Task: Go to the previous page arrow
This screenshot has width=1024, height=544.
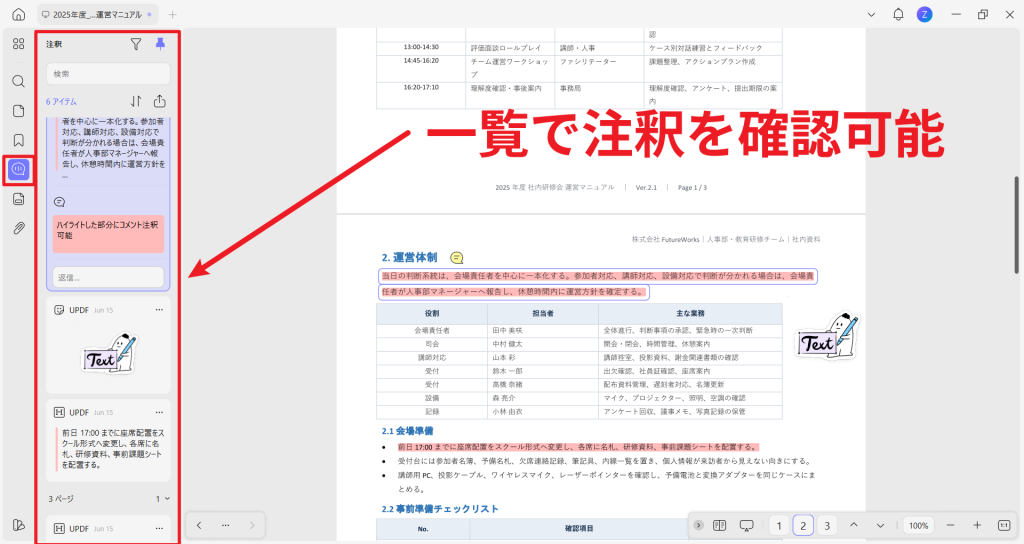Action: click(854, 525)
